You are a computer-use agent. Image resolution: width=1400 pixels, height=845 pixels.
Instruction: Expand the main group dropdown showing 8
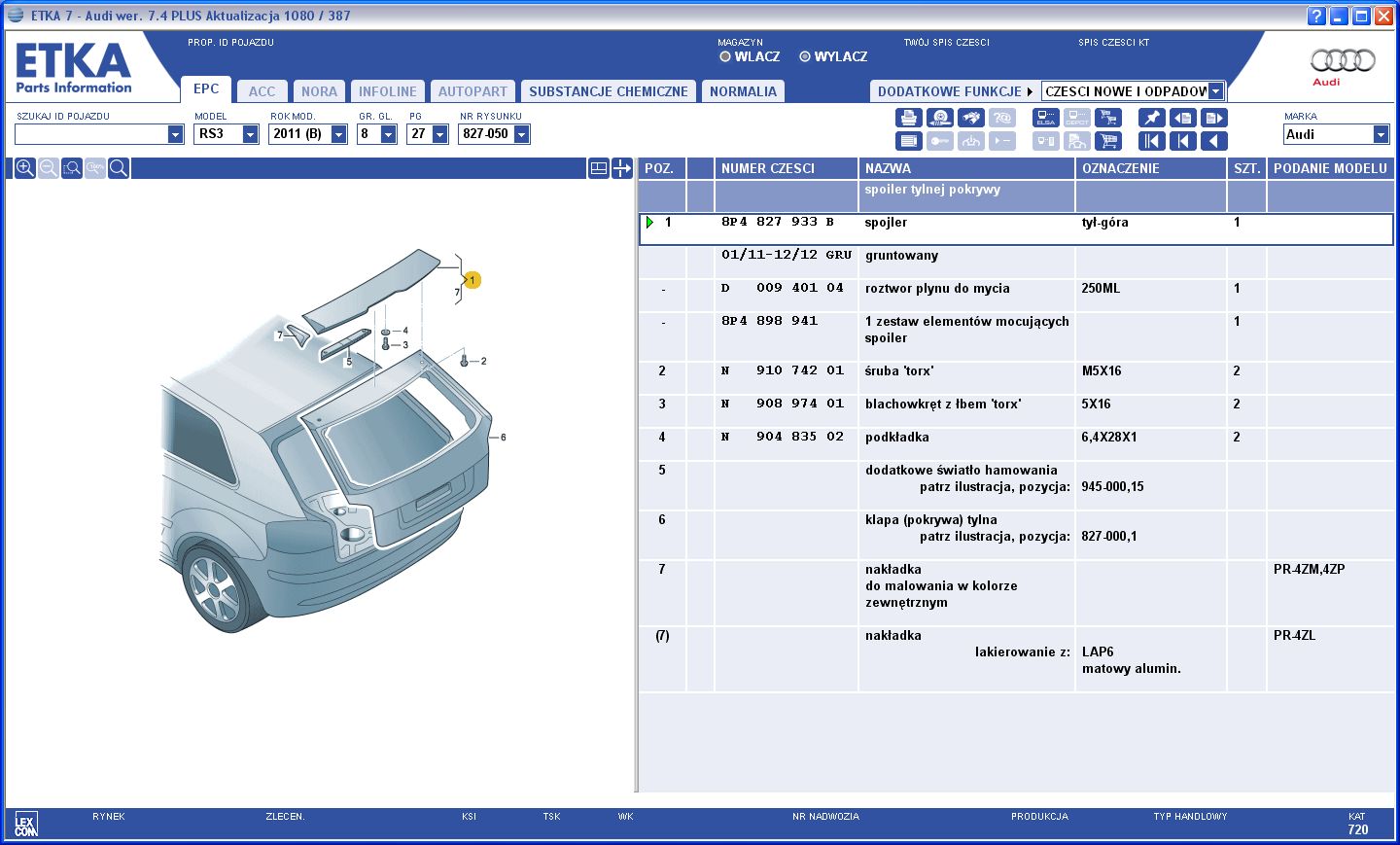(x=388, y=134)
